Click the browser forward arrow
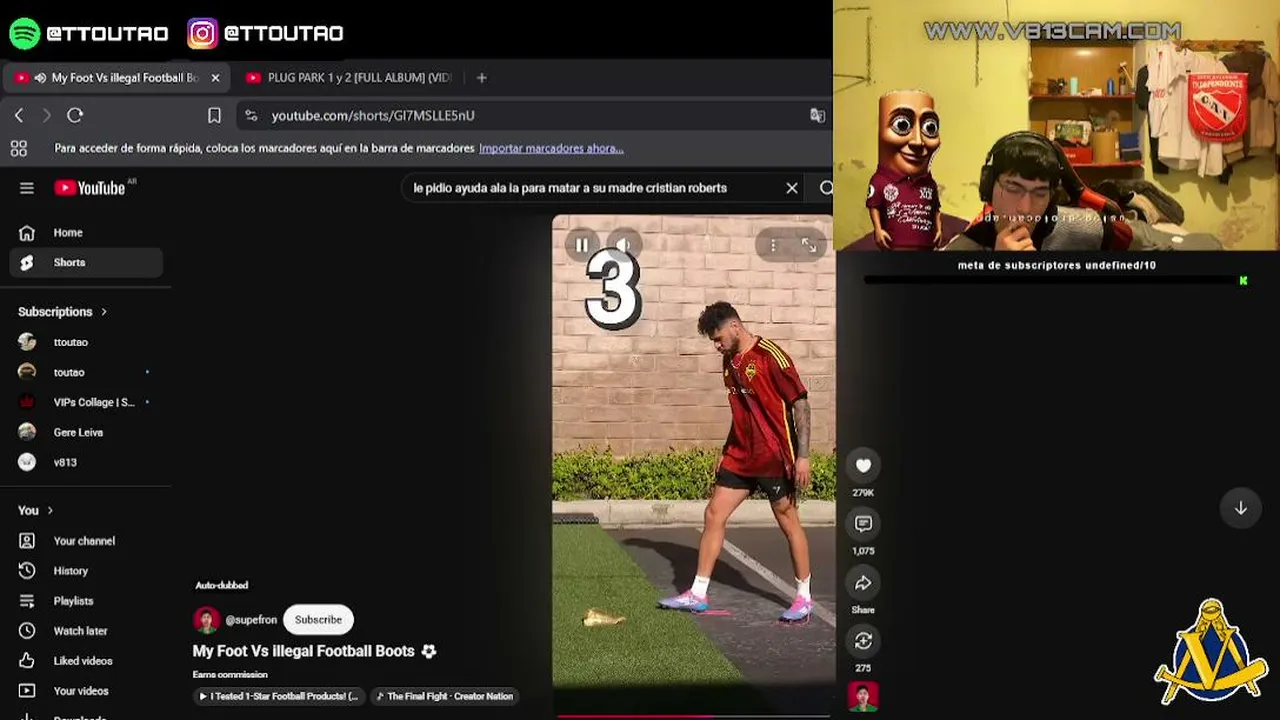1280x720 pixels. tap(46, 116)
